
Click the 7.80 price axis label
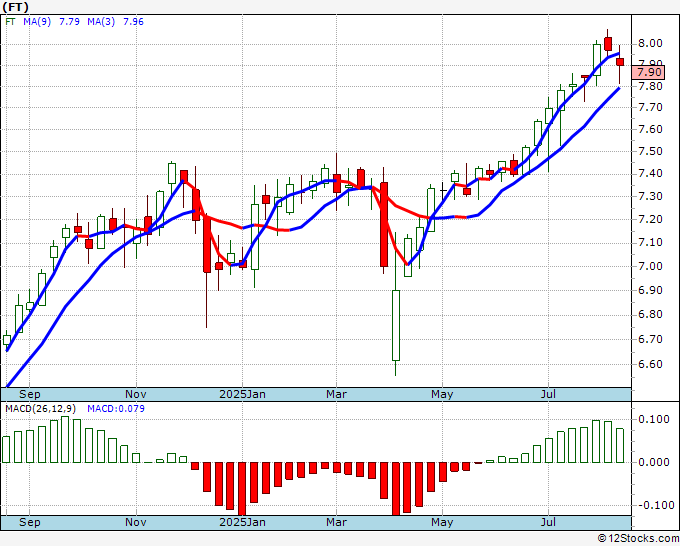coord(650,86)
